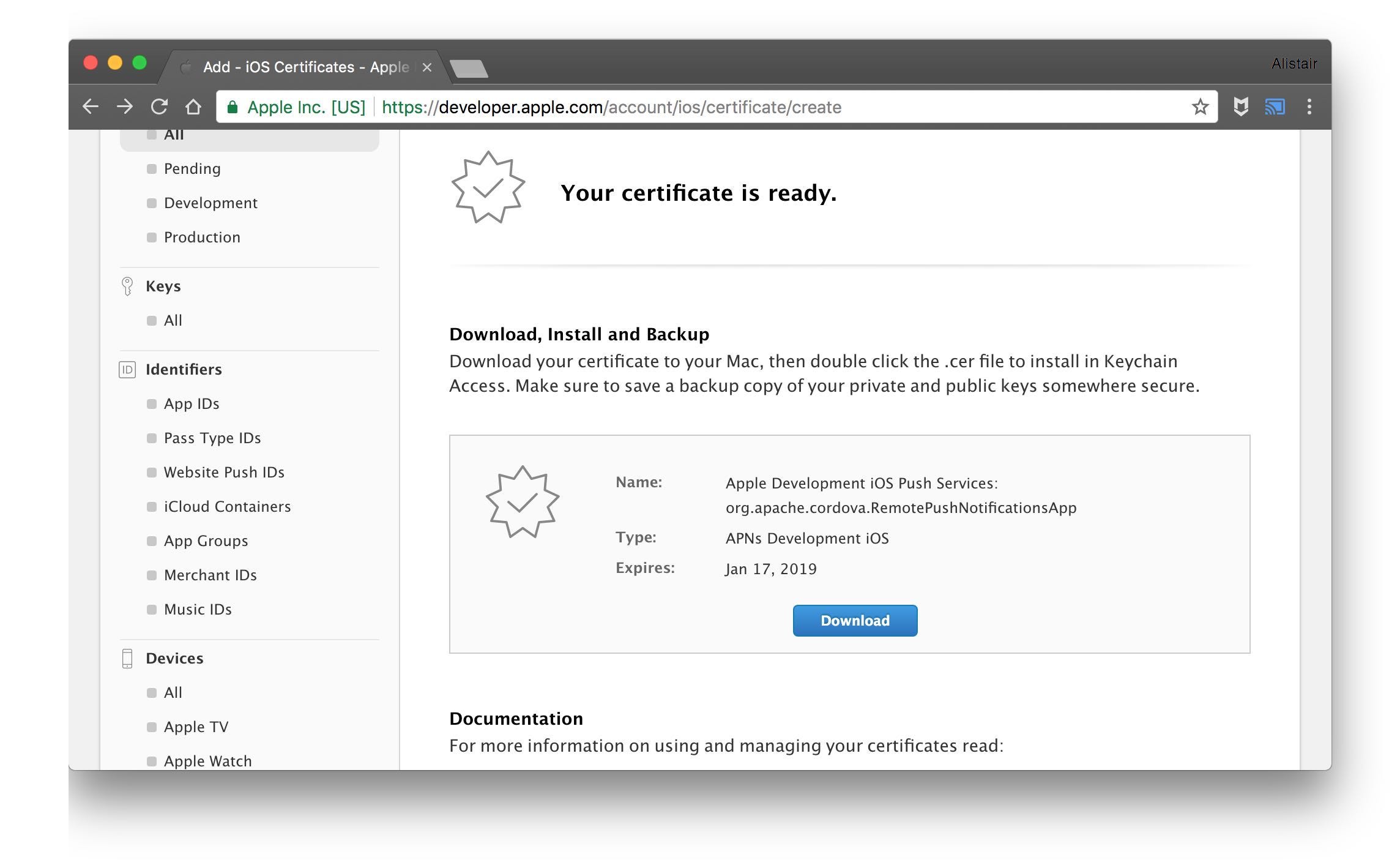The width and height of the screenshot is (1400, 868).
Task: Check the App IDs checkbox
Action: (151, 403)
